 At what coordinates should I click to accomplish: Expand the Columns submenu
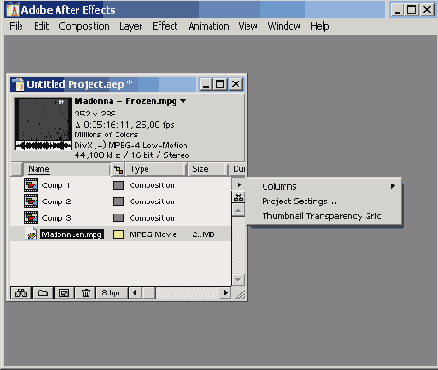(x=324, y=186)
